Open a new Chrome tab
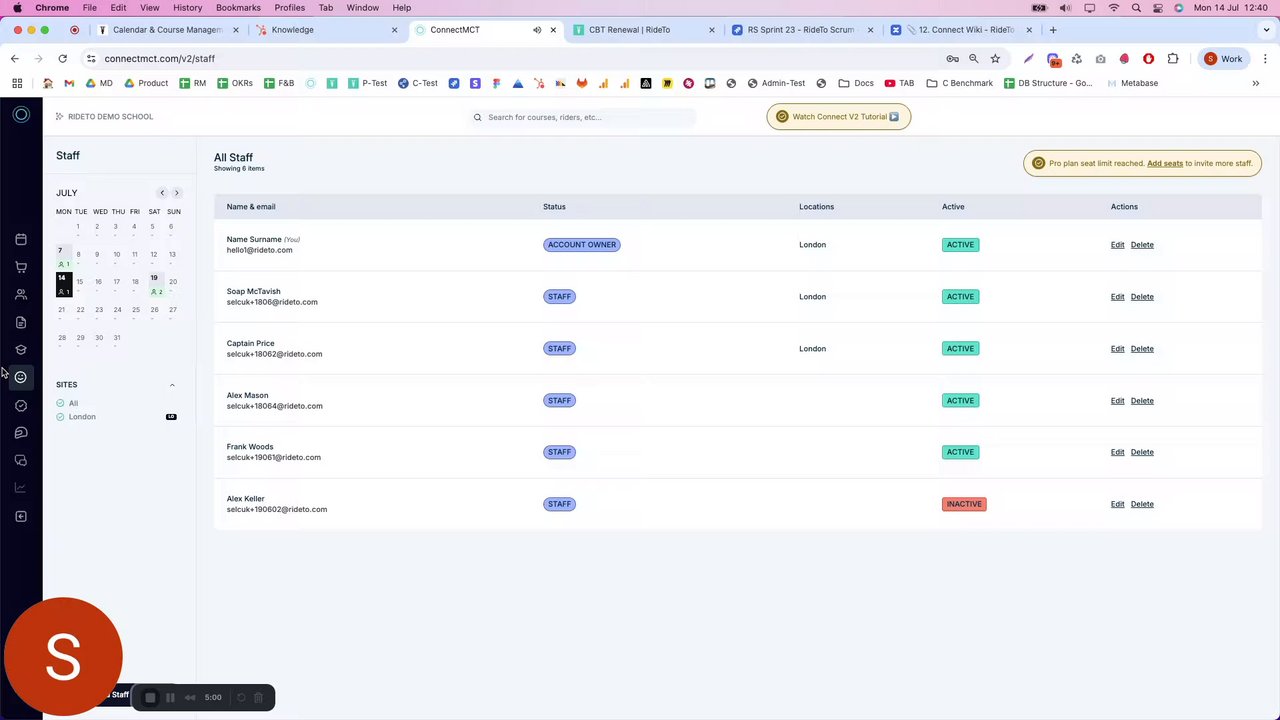1280x720 pixels. point(1053,30)
